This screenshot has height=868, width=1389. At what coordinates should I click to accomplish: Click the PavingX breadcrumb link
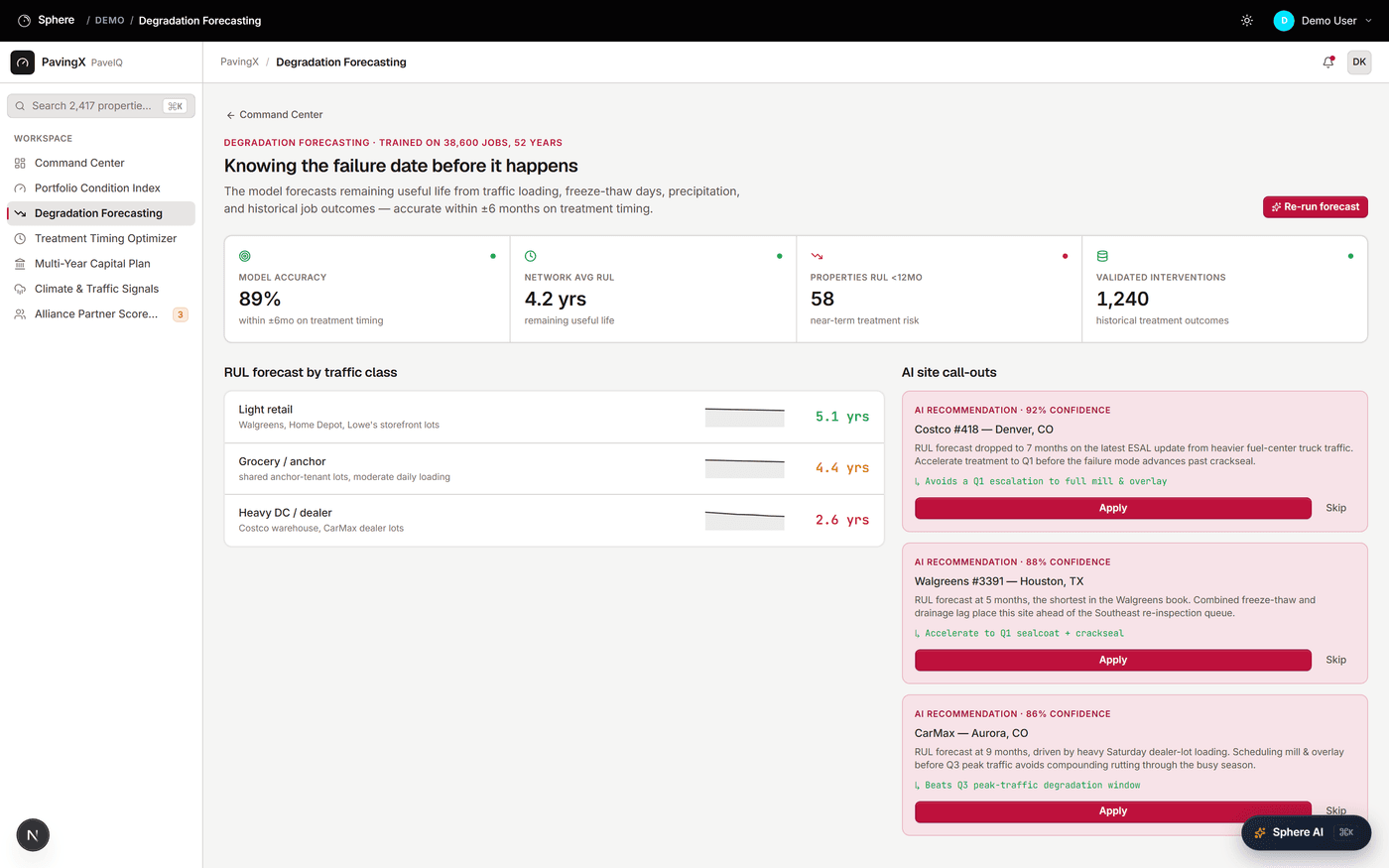(x=239, y=62)
